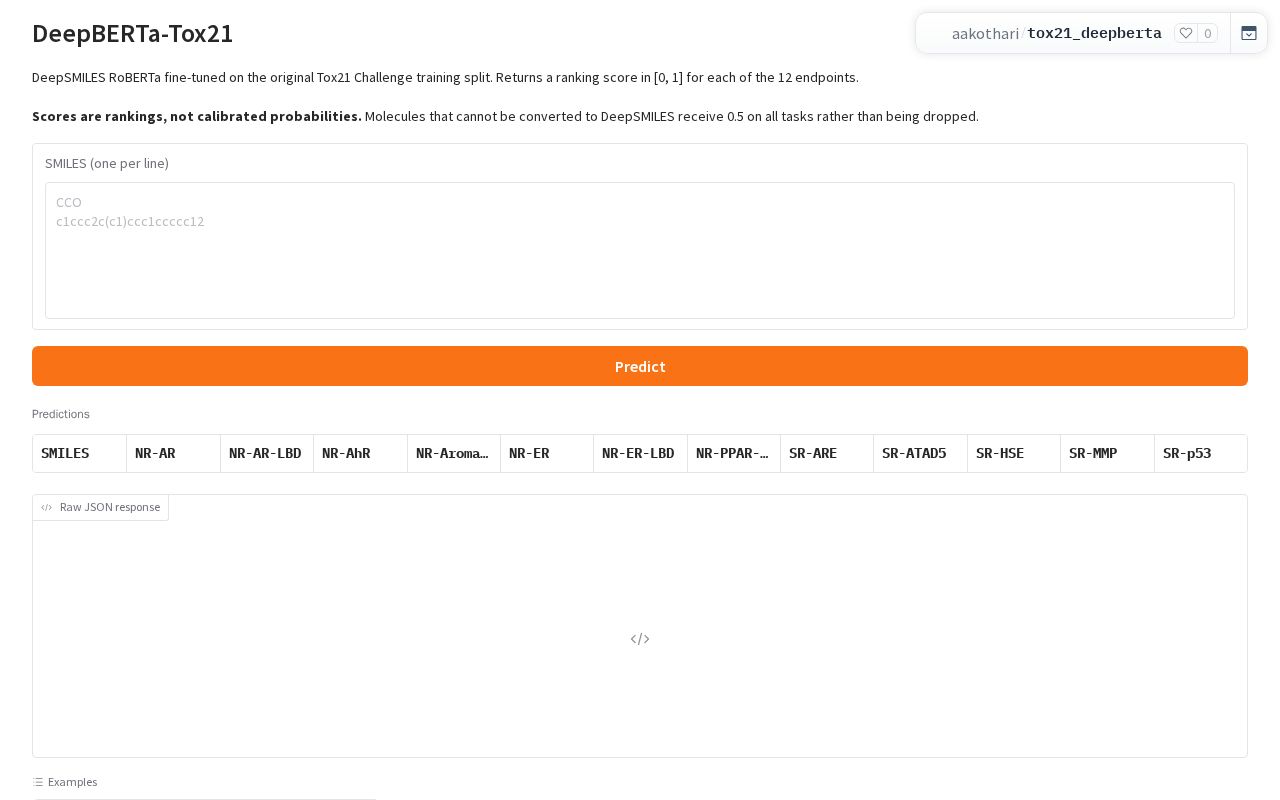The height and width of the screenshot is (800, 1280).
Task: Click the code icon in JSON panel
Action: (x=640, y=639)
